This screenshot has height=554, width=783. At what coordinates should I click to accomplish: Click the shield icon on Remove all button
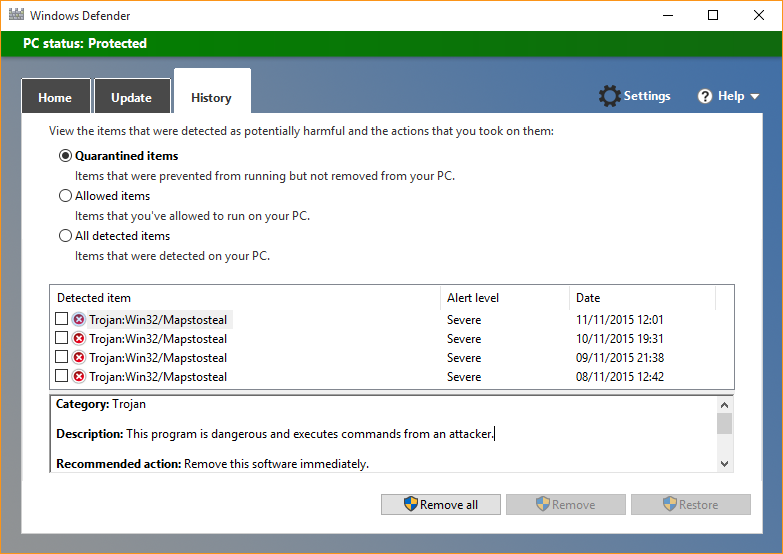(410, 504)
